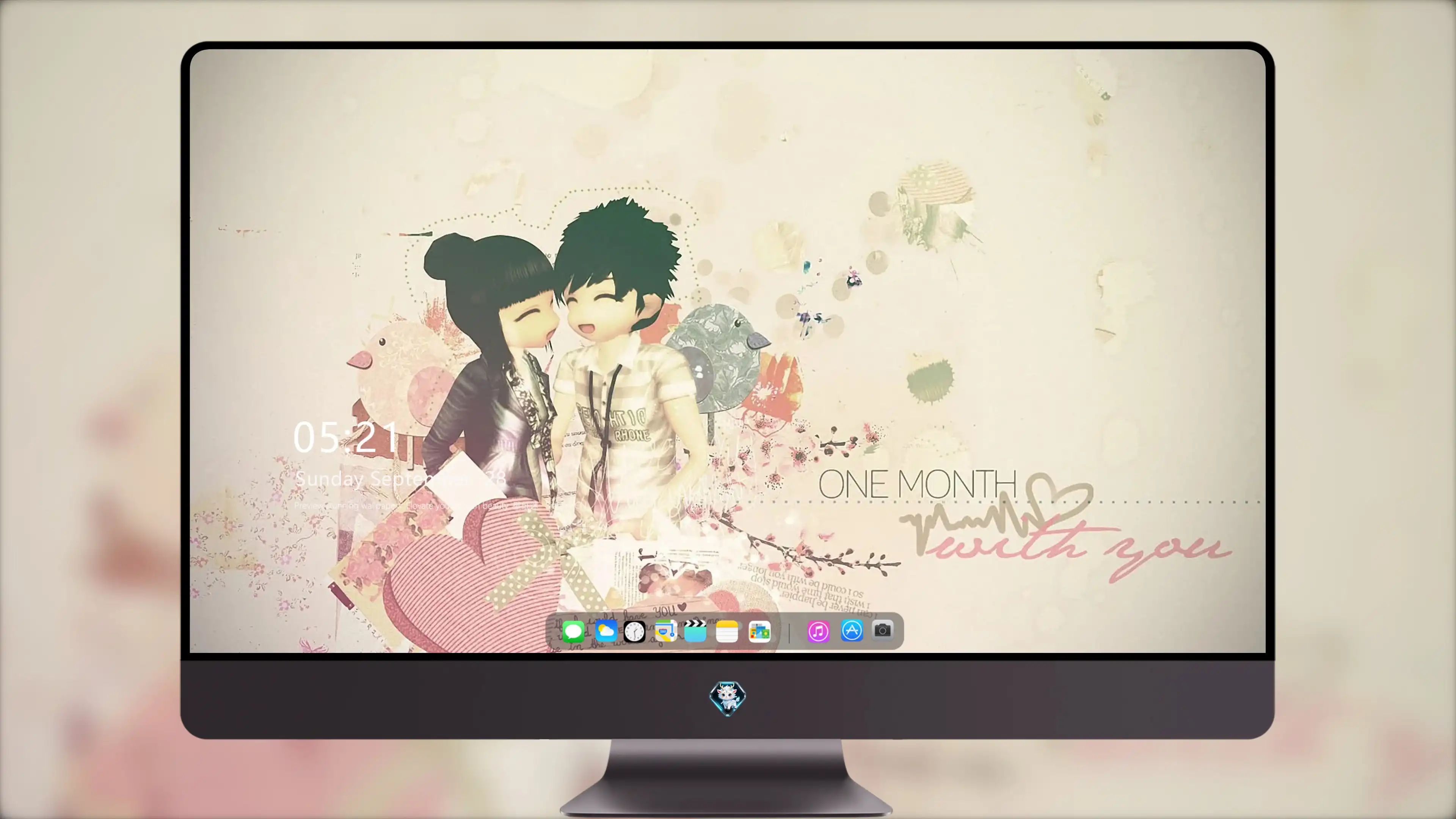
Task: Open the App Store from the dock
Action: pyautogui.click(x=852, y=630)
